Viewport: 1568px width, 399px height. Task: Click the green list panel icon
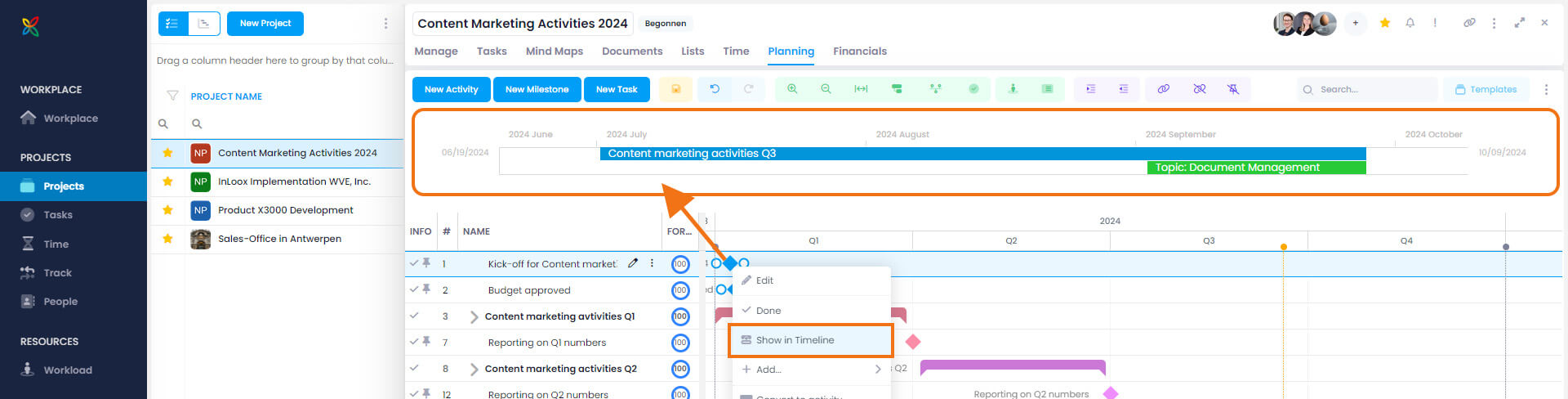click(x=1047, y=89)
